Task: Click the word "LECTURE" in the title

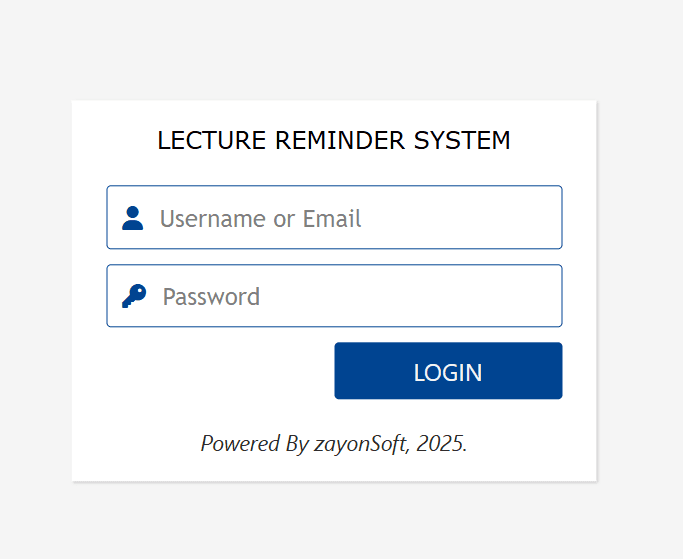Action: point(212,141)
